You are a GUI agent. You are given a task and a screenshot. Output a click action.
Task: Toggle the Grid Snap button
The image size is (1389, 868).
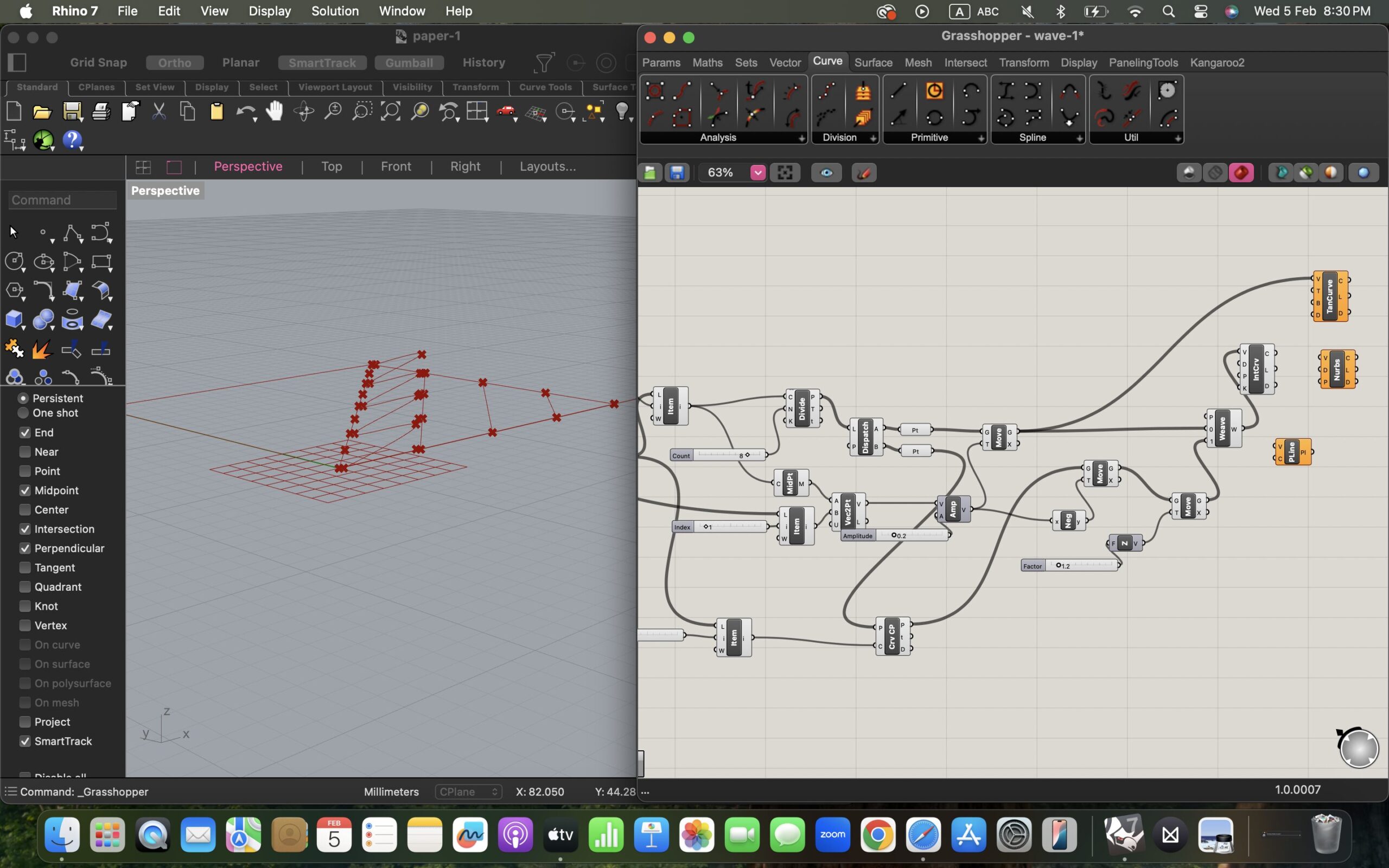(98, 62)
